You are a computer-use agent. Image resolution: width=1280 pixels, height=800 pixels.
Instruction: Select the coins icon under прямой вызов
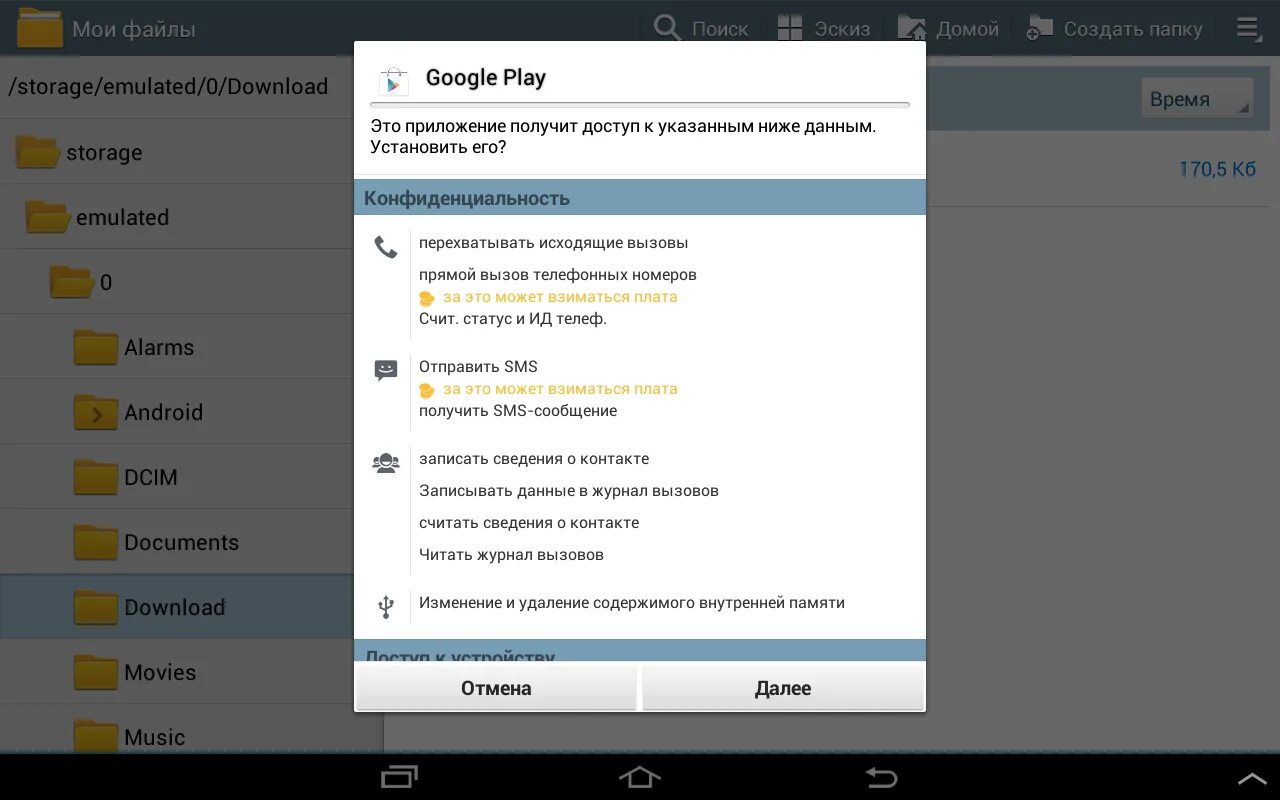pyautogui.click(x=427, y=298)
